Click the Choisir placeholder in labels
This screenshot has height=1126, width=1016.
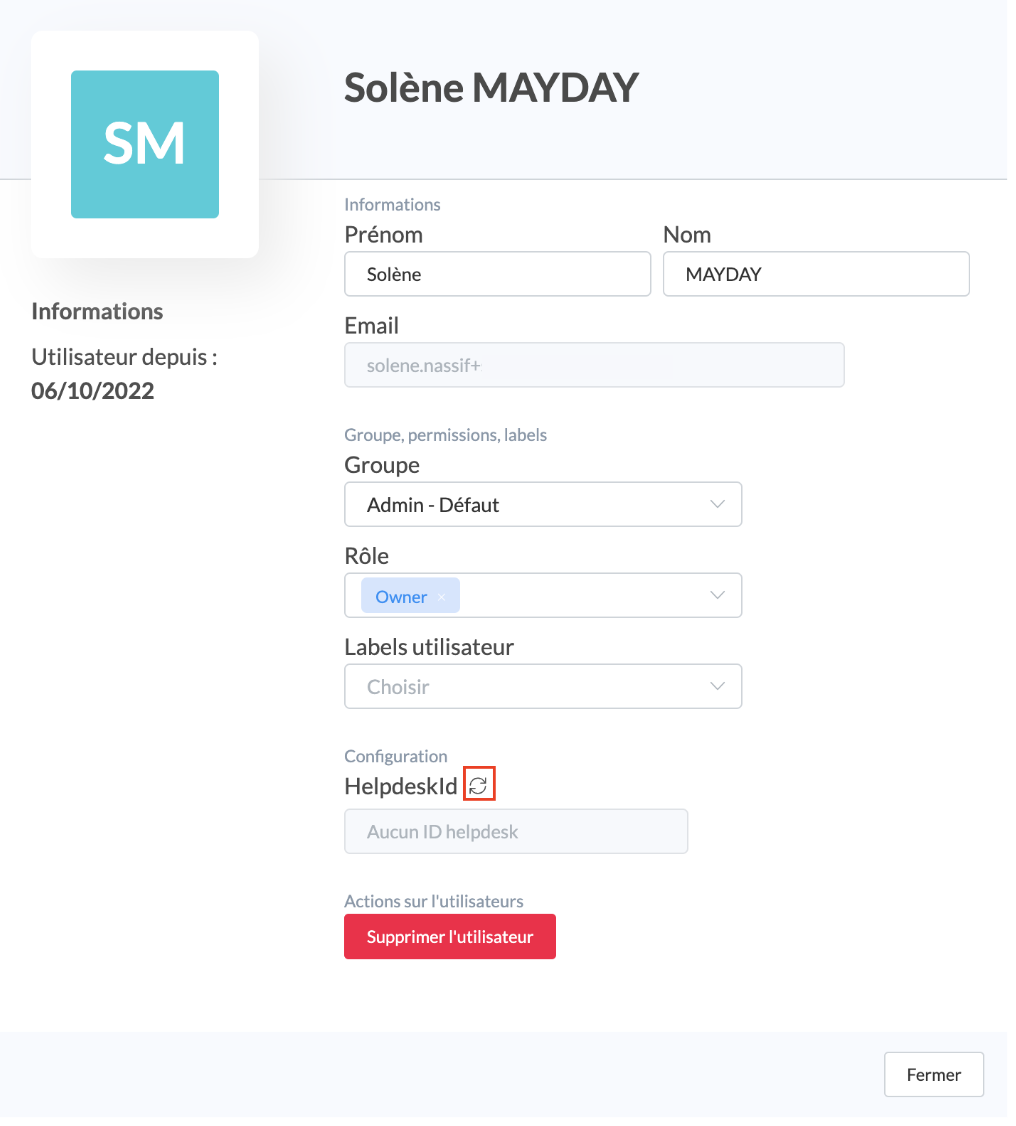tap(398, 687)
